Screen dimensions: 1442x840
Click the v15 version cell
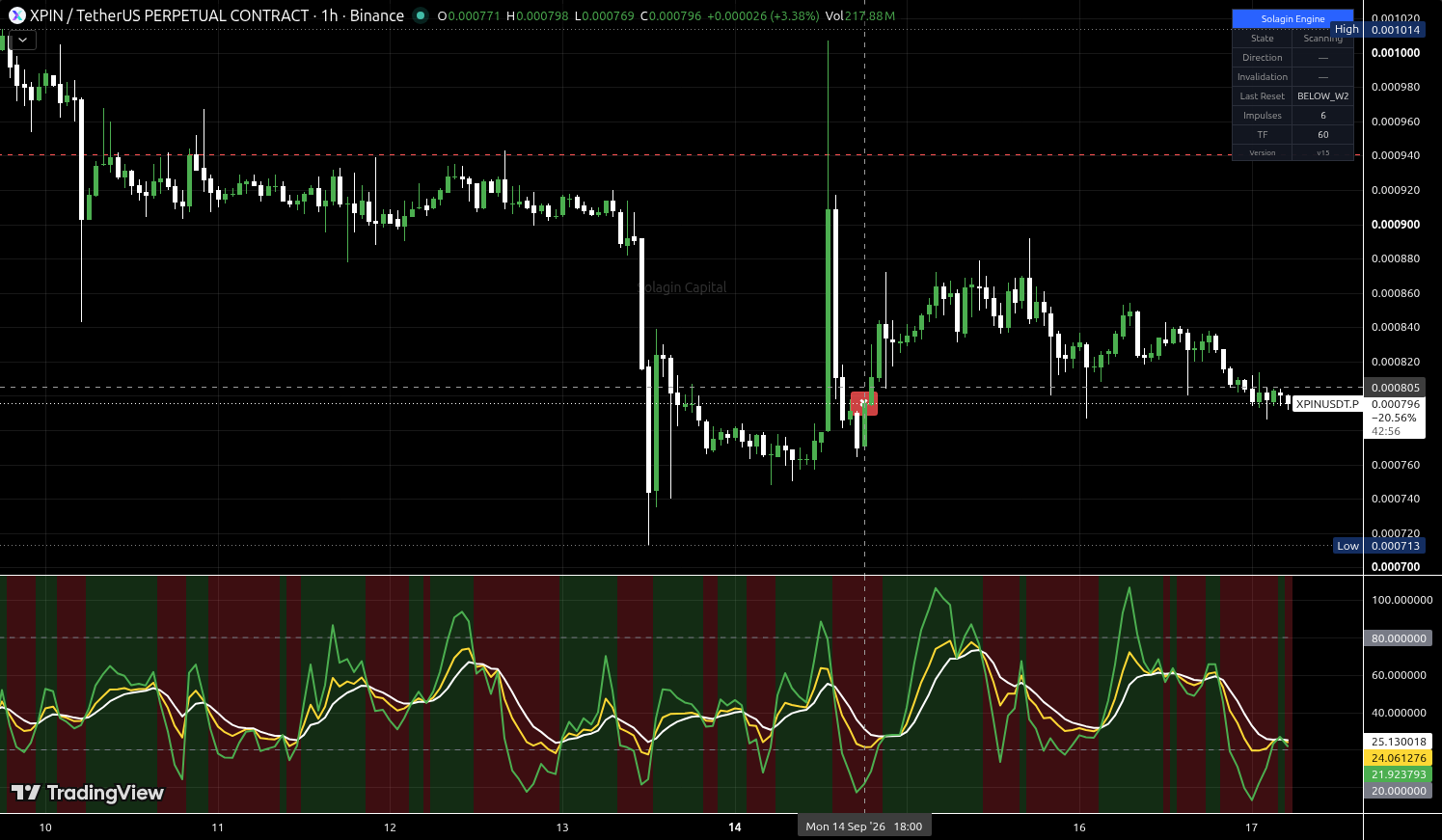coord(1323,153)
